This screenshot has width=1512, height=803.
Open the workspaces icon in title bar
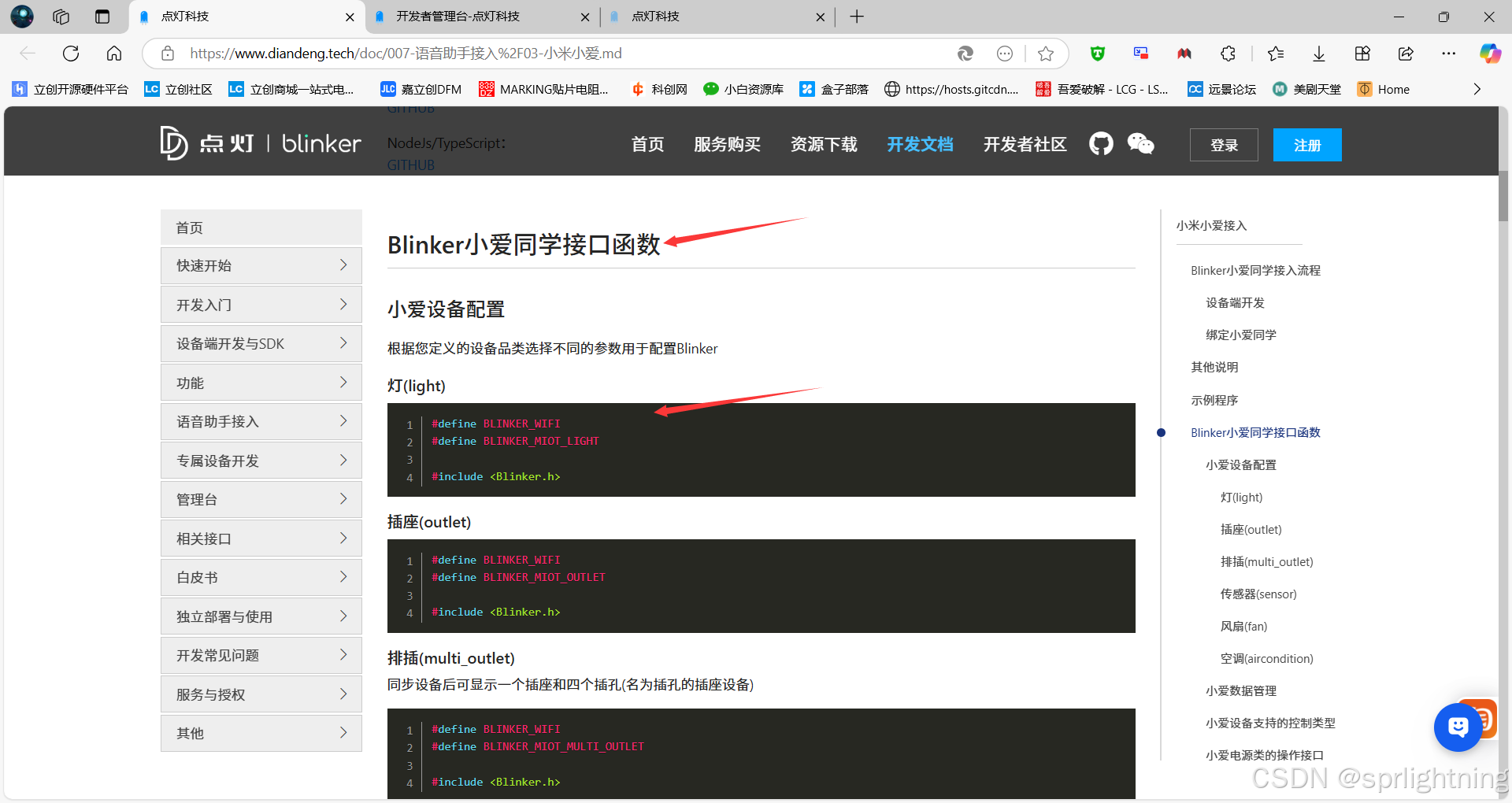61,17
